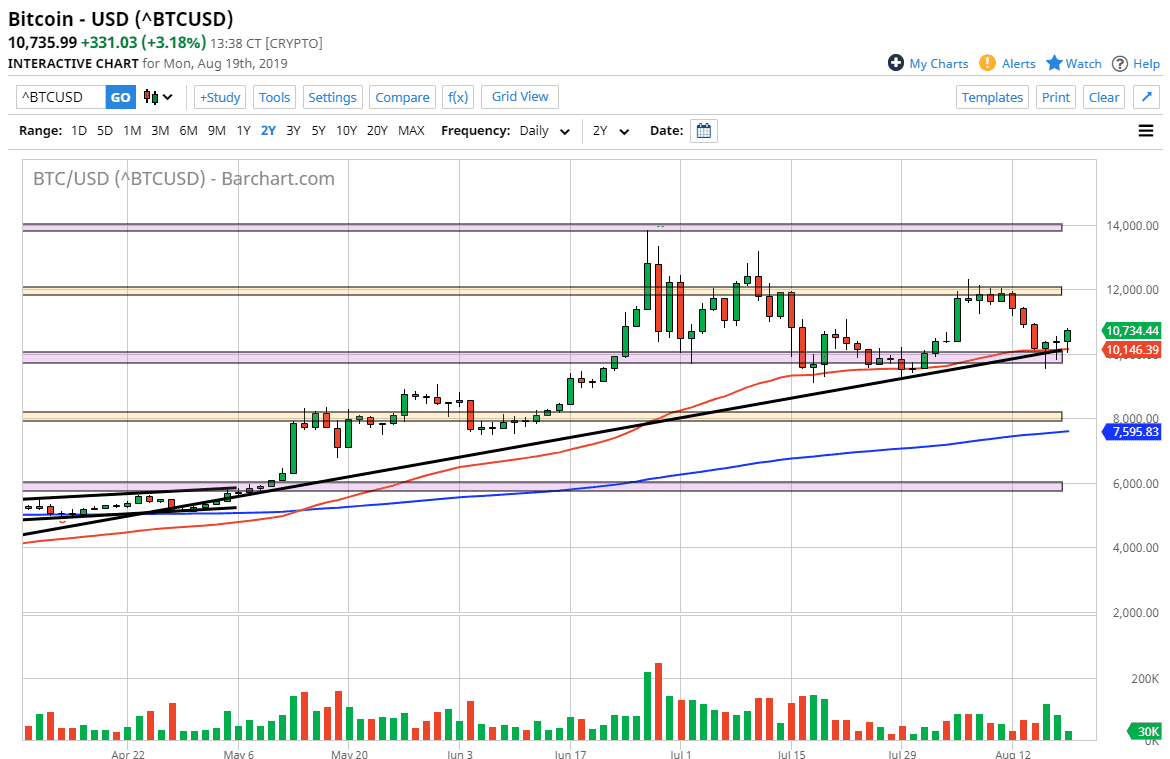Open the Templates panel

click(992, 96)
